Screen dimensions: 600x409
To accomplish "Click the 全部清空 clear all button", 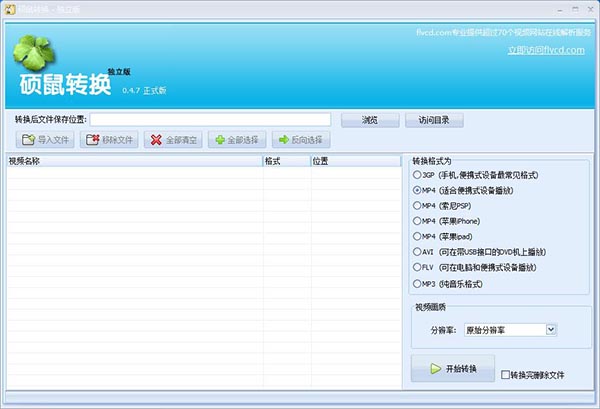I will pyautogui.click(x=173, y=140).
